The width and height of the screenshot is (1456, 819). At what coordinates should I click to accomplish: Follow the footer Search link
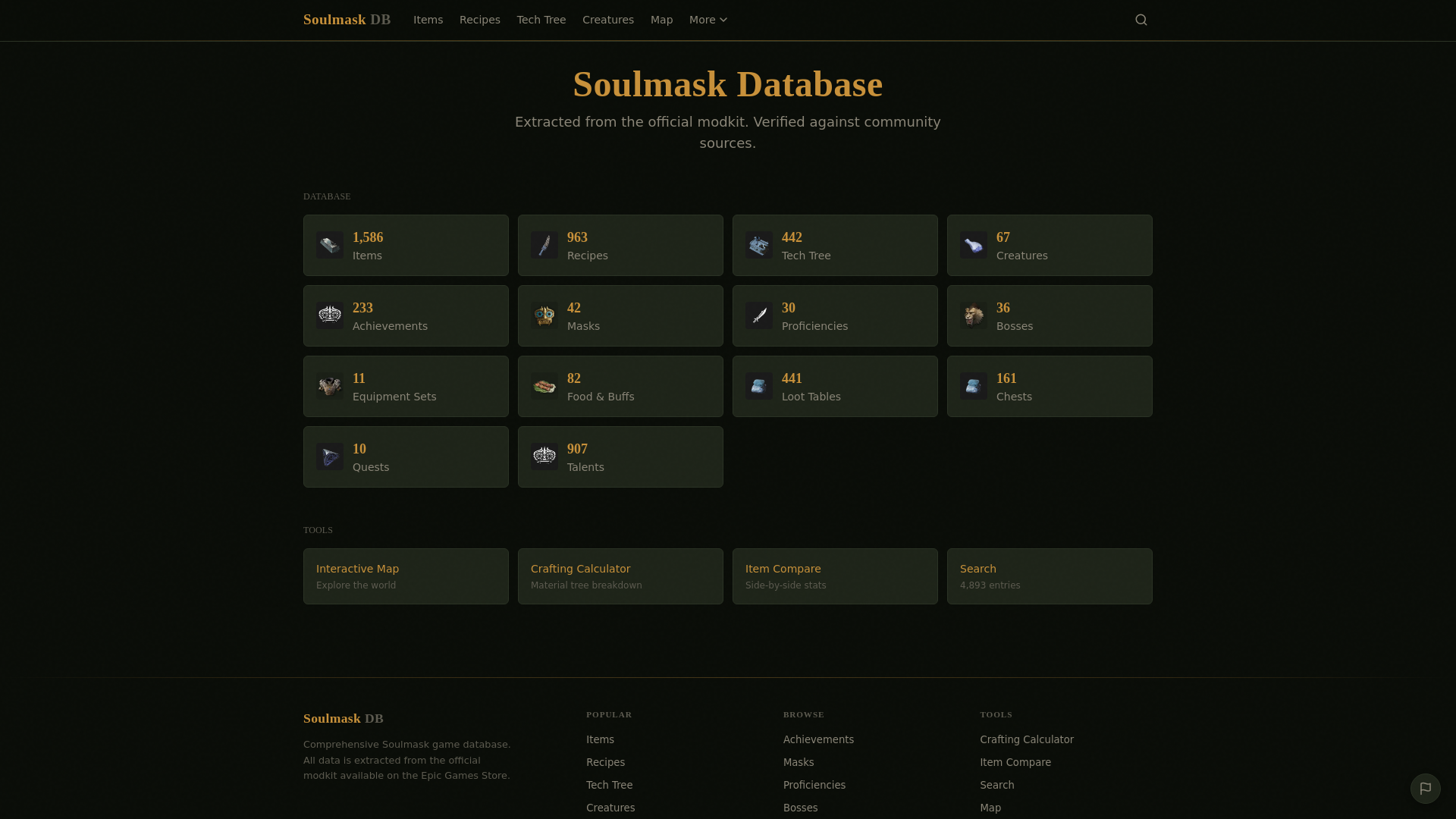[x=996, y=785]
